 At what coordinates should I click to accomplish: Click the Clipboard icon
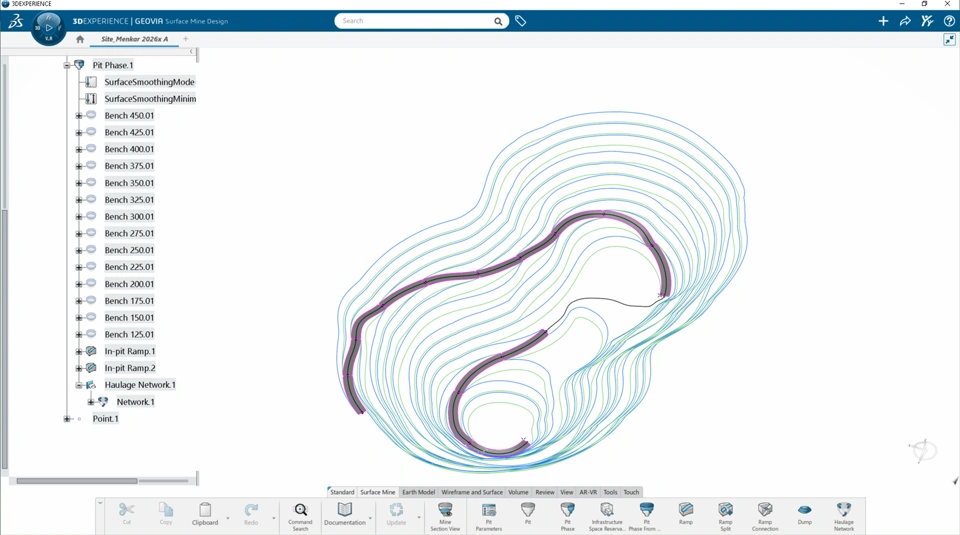(205, 510)
